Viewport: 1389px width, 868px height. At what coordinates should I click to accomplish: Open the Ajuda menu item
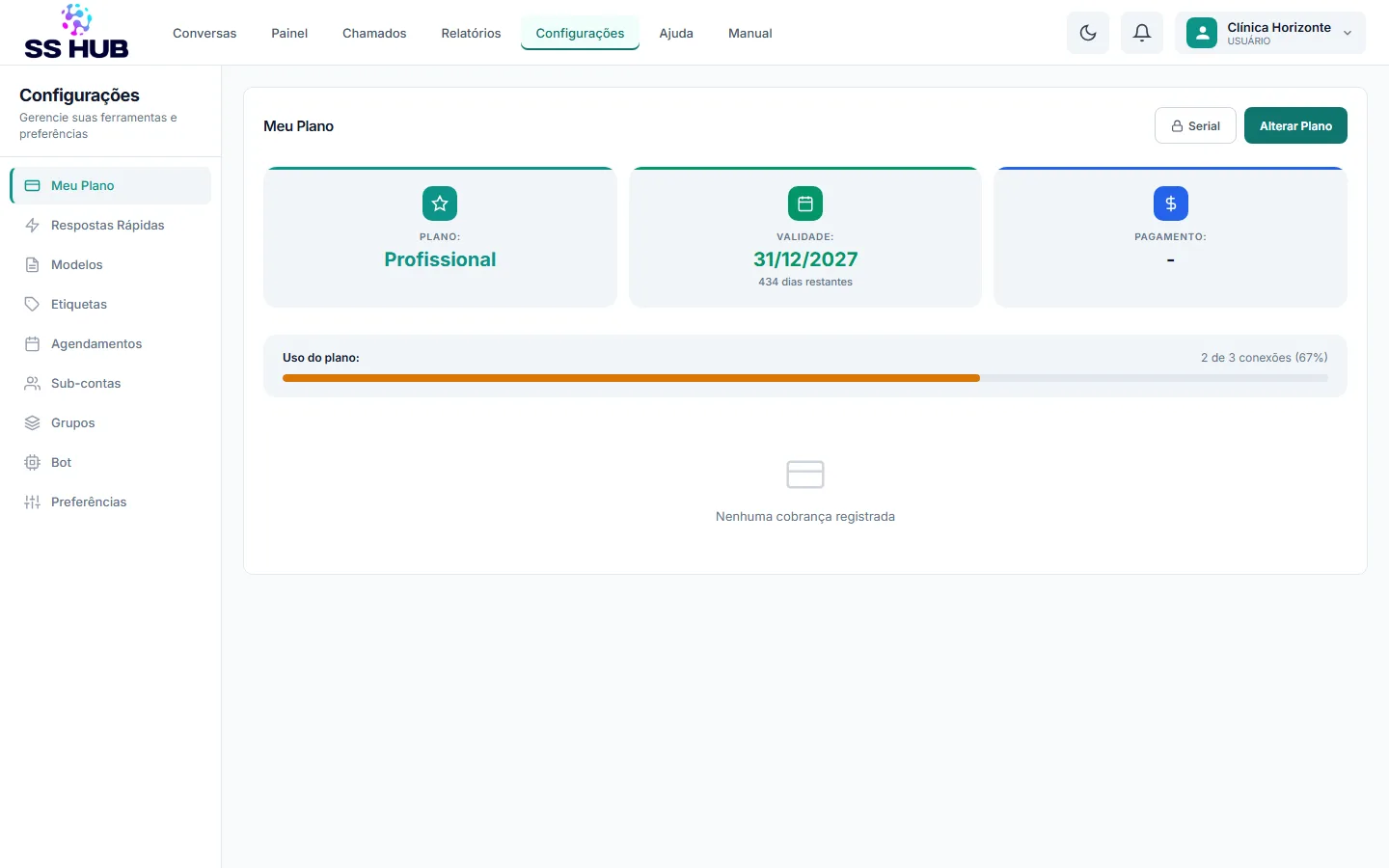676,33
